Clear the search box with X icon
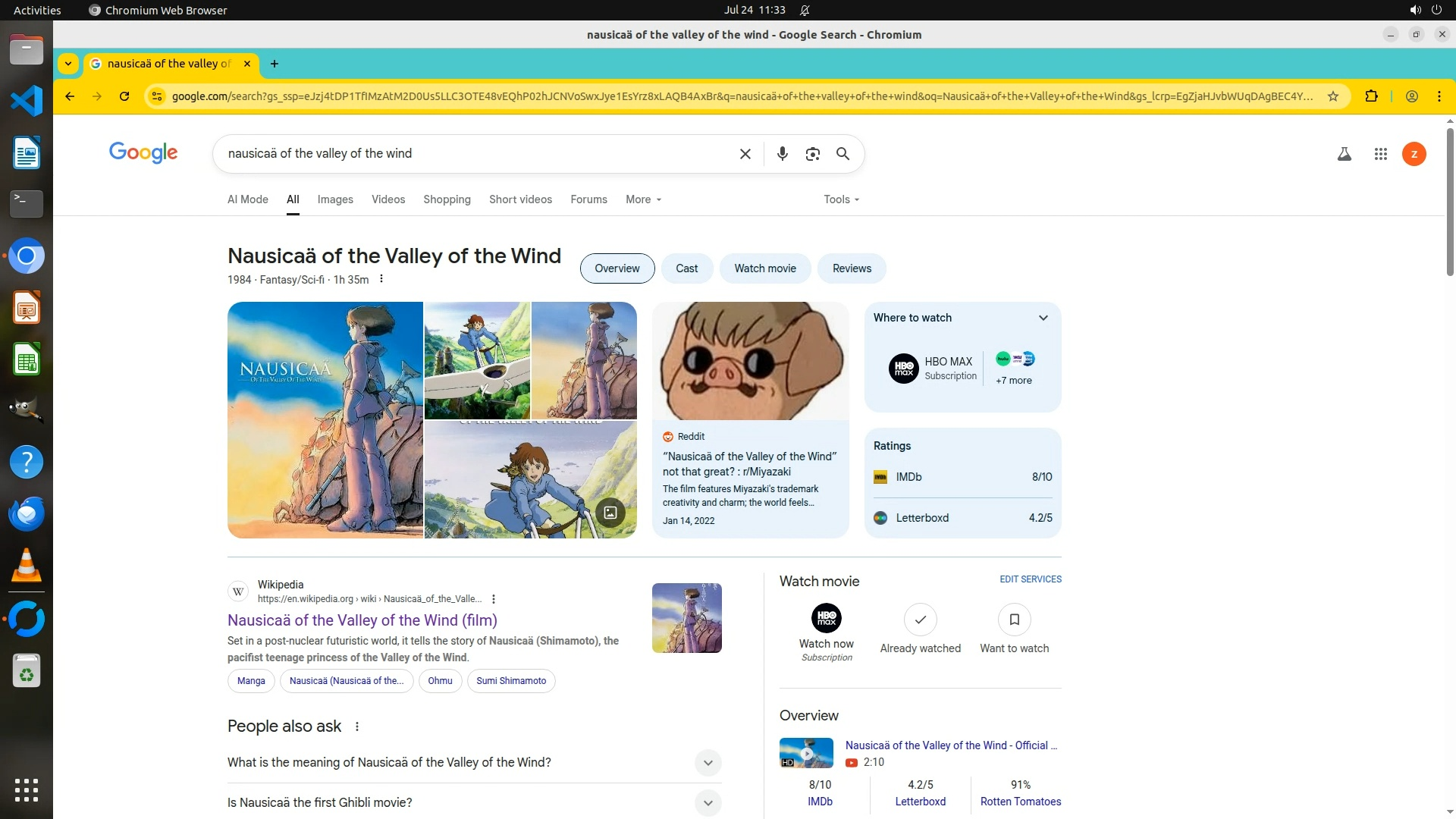This screenshot has width=1456, height=819. click(x=745, y=154)
